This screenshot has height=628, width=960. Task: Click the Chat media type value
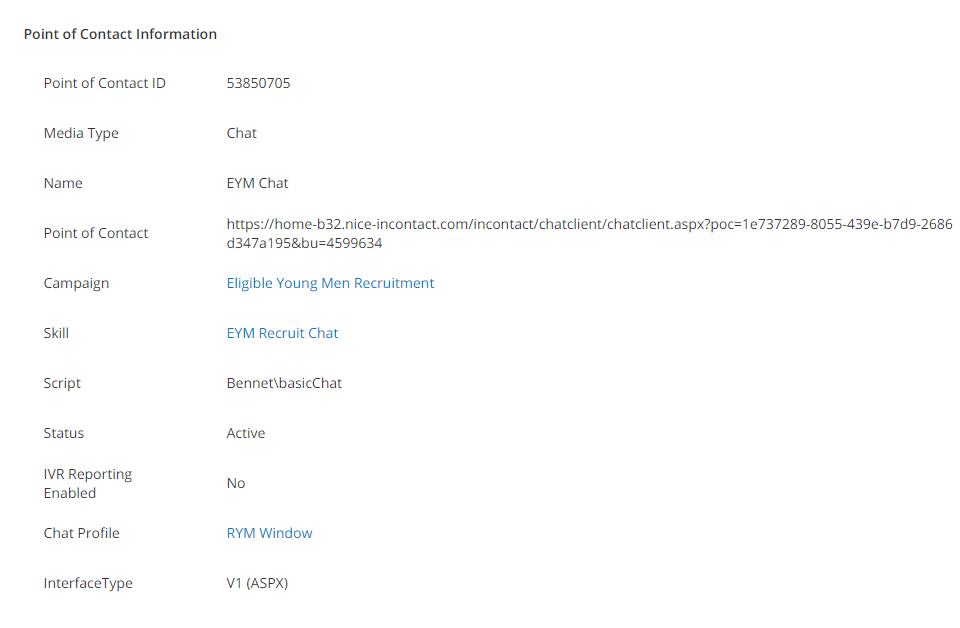[x=241, y=133]
